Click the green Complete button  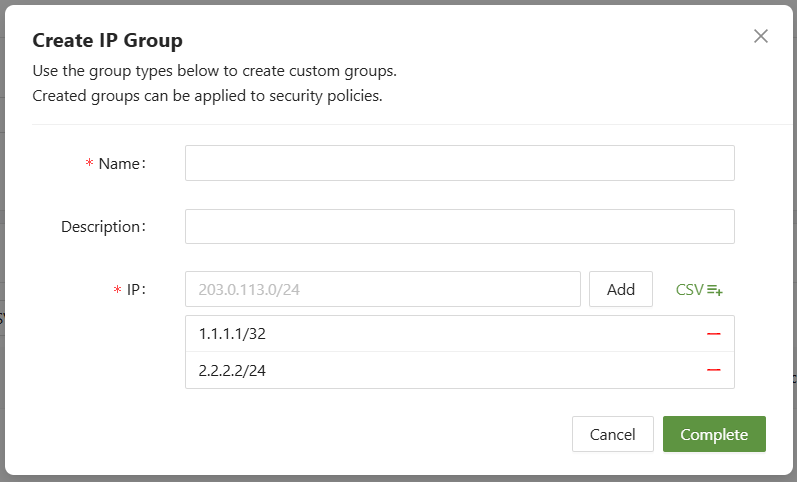pyautogui.click(x=714, y=434)
